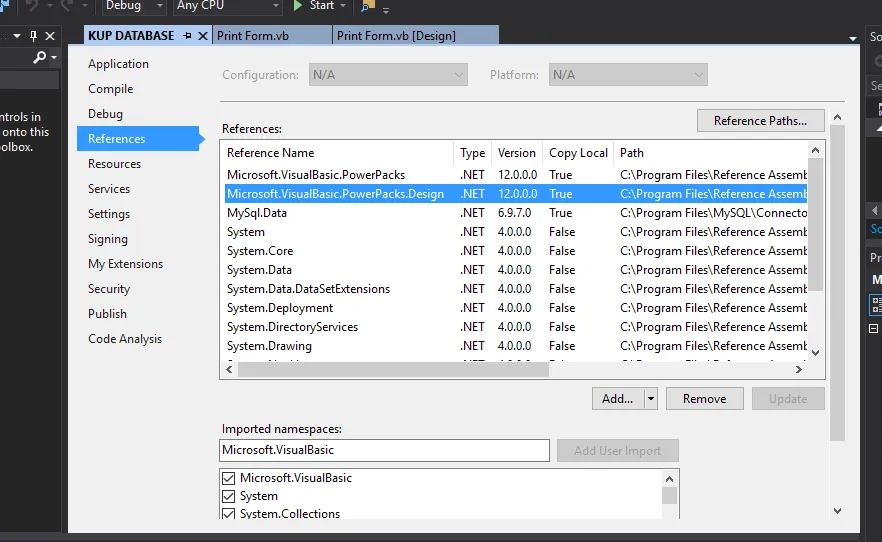882x542 pixels.
Task: Expand the Start button dropdown arrow
Action: tap(343, 6)
